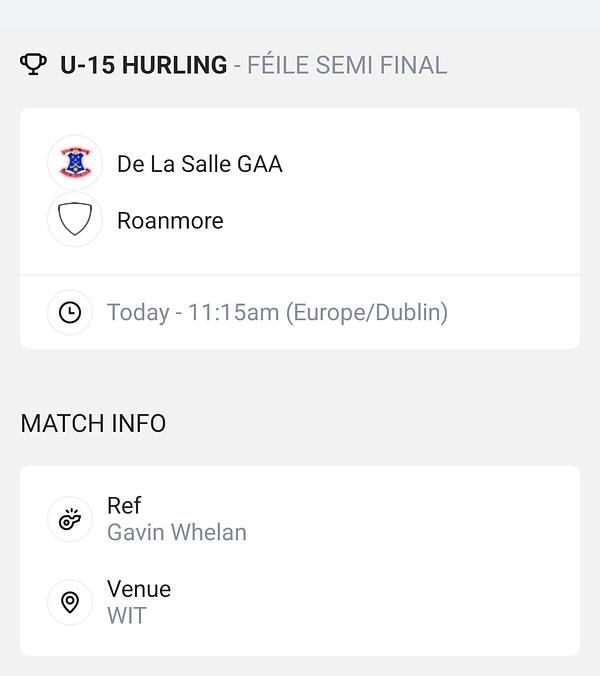
Task: Open the De La Salle GAA team name
Action: click(200, 164)
